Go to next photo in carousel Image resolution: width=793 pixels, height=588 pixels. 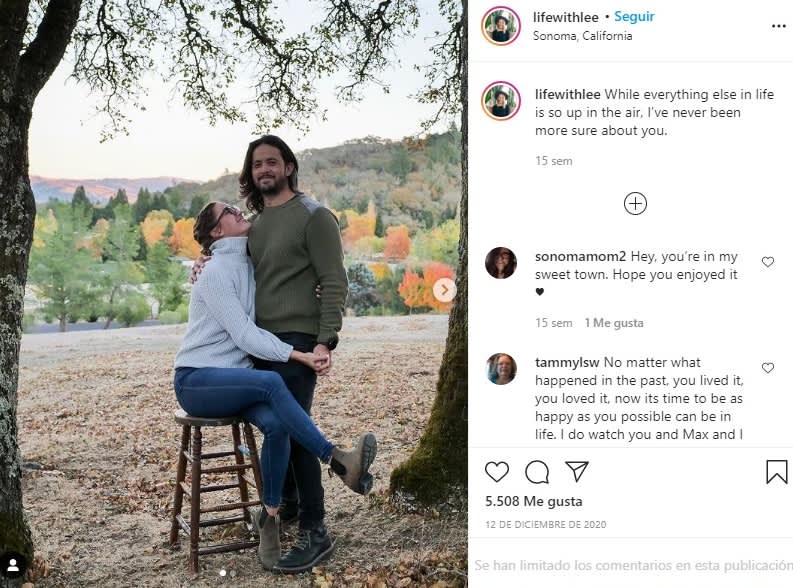444,290
